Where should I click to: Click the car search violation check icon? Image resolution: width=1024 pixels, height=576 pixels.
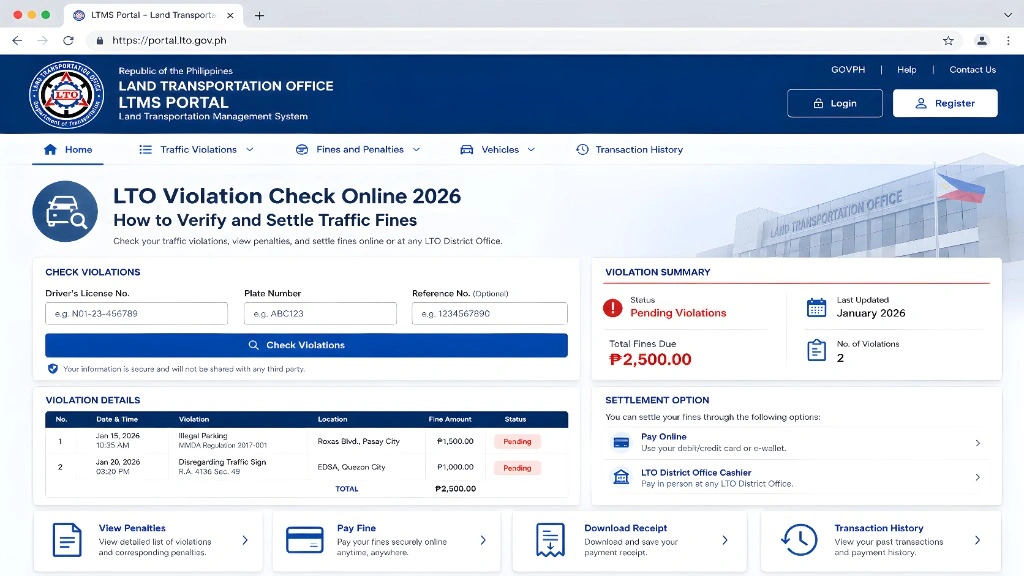(65, 212)
